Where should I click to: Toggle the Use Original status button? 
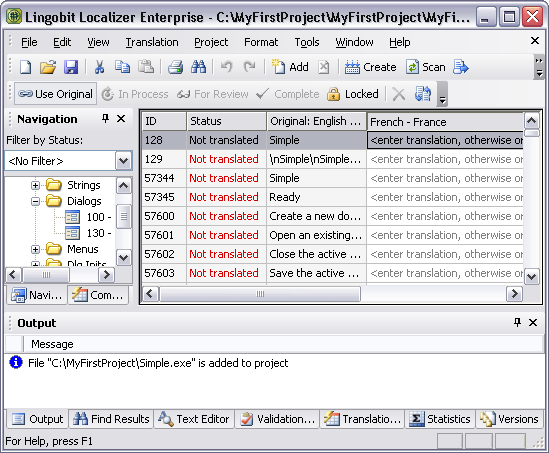(56, 94)
